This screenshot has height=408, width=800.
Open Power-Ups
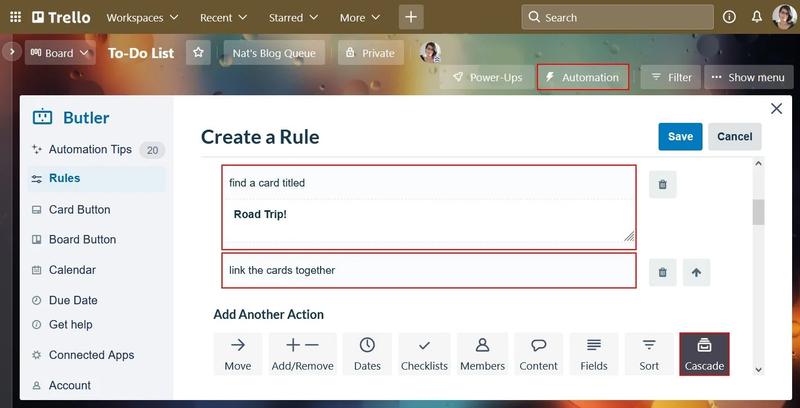click(487, 78)
